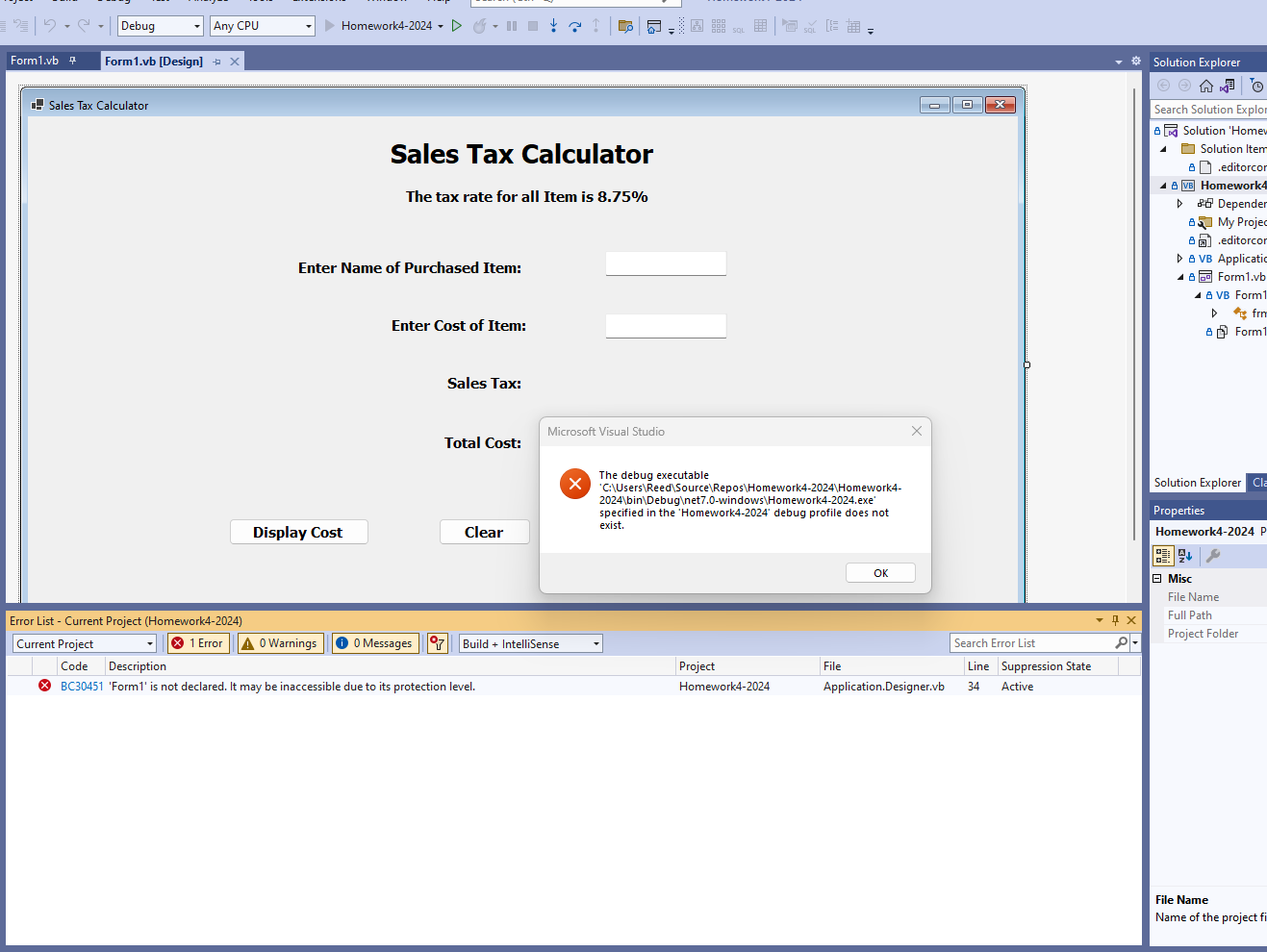Click the Categorized view icon in Properties

(1163, 556)
